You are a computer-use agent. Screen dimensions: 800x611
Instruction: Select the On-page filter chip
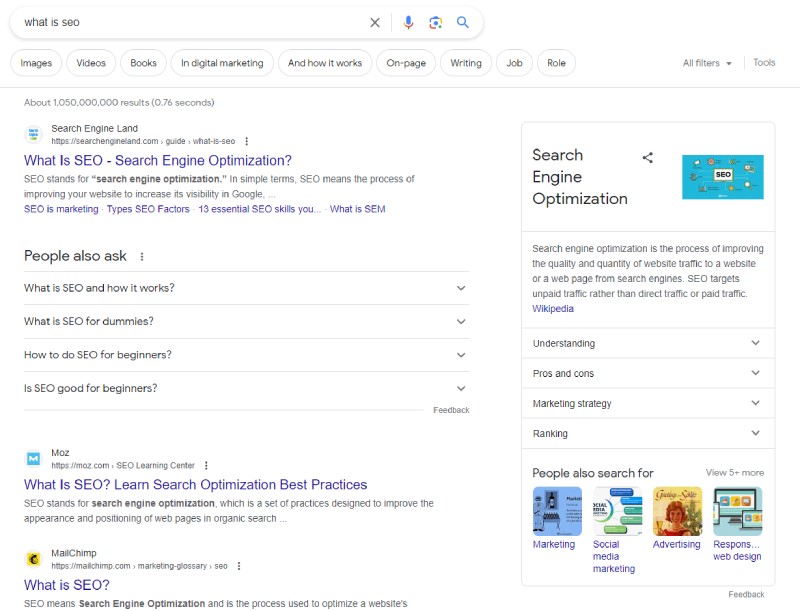coord(406,63)
